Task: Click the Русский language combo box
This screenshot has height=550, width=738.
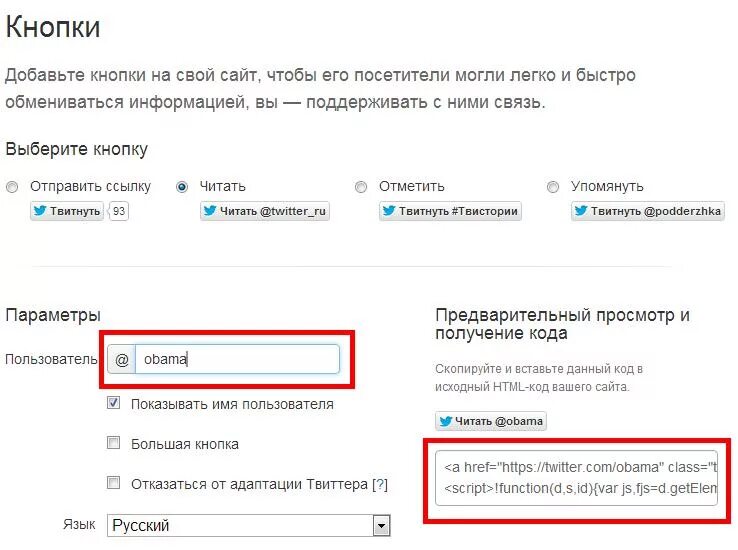Action: [249, 526]
